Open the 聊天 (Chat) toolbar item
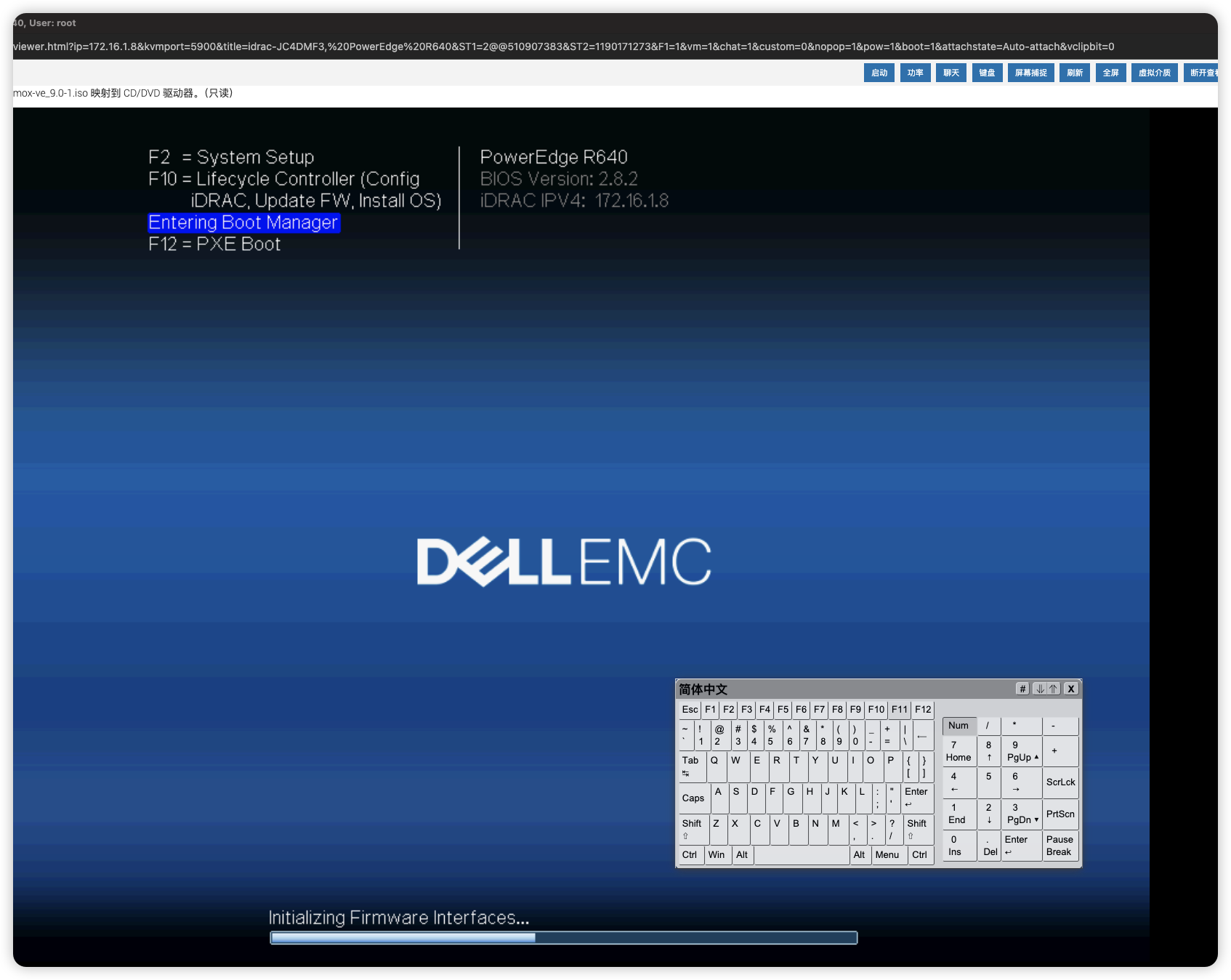Image resolution: width=1231 pixels, height=980 pixels. (x=951, y=73)
